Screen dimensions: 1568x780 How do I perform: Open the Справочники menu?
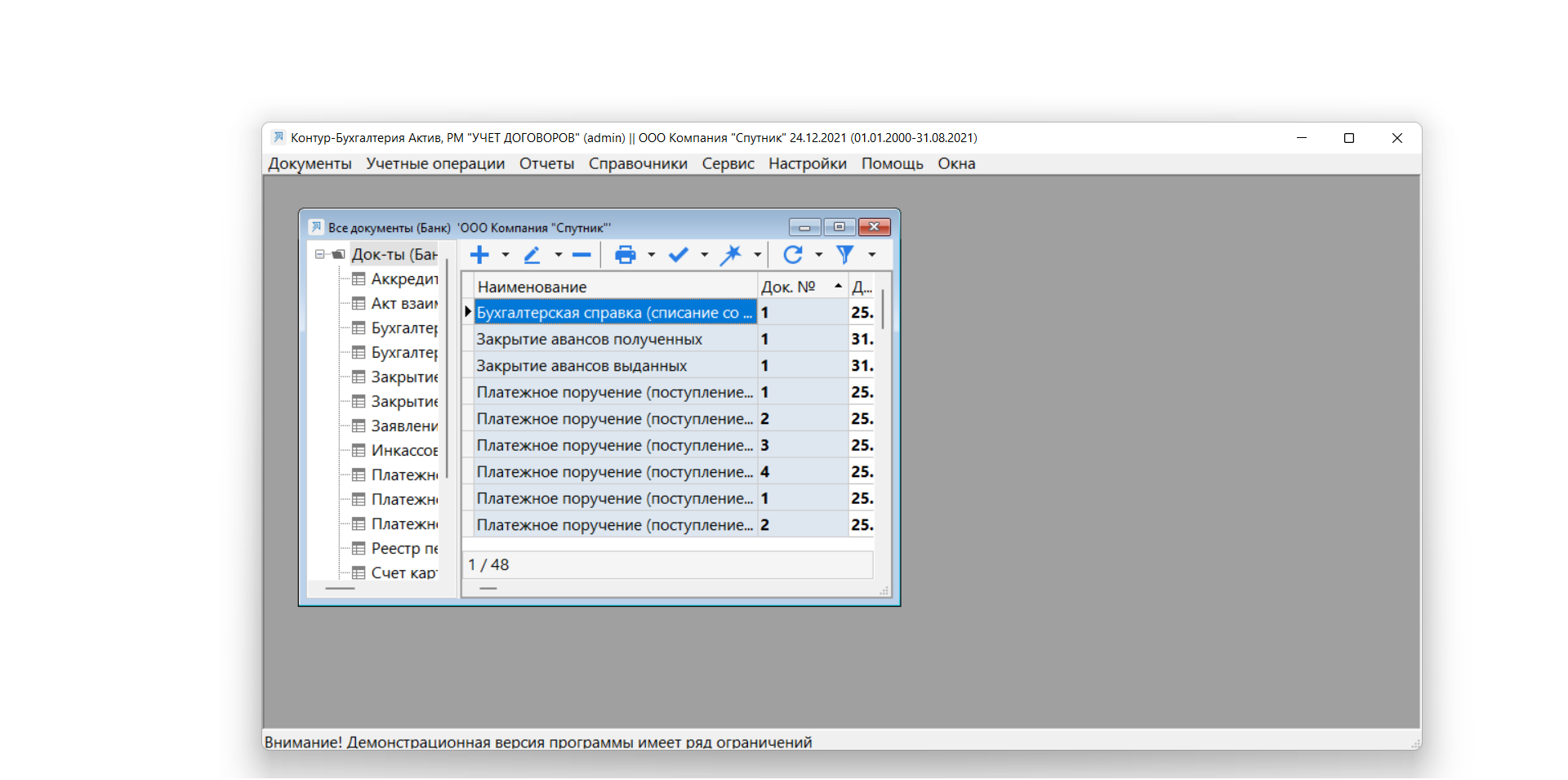coord(638,163)
